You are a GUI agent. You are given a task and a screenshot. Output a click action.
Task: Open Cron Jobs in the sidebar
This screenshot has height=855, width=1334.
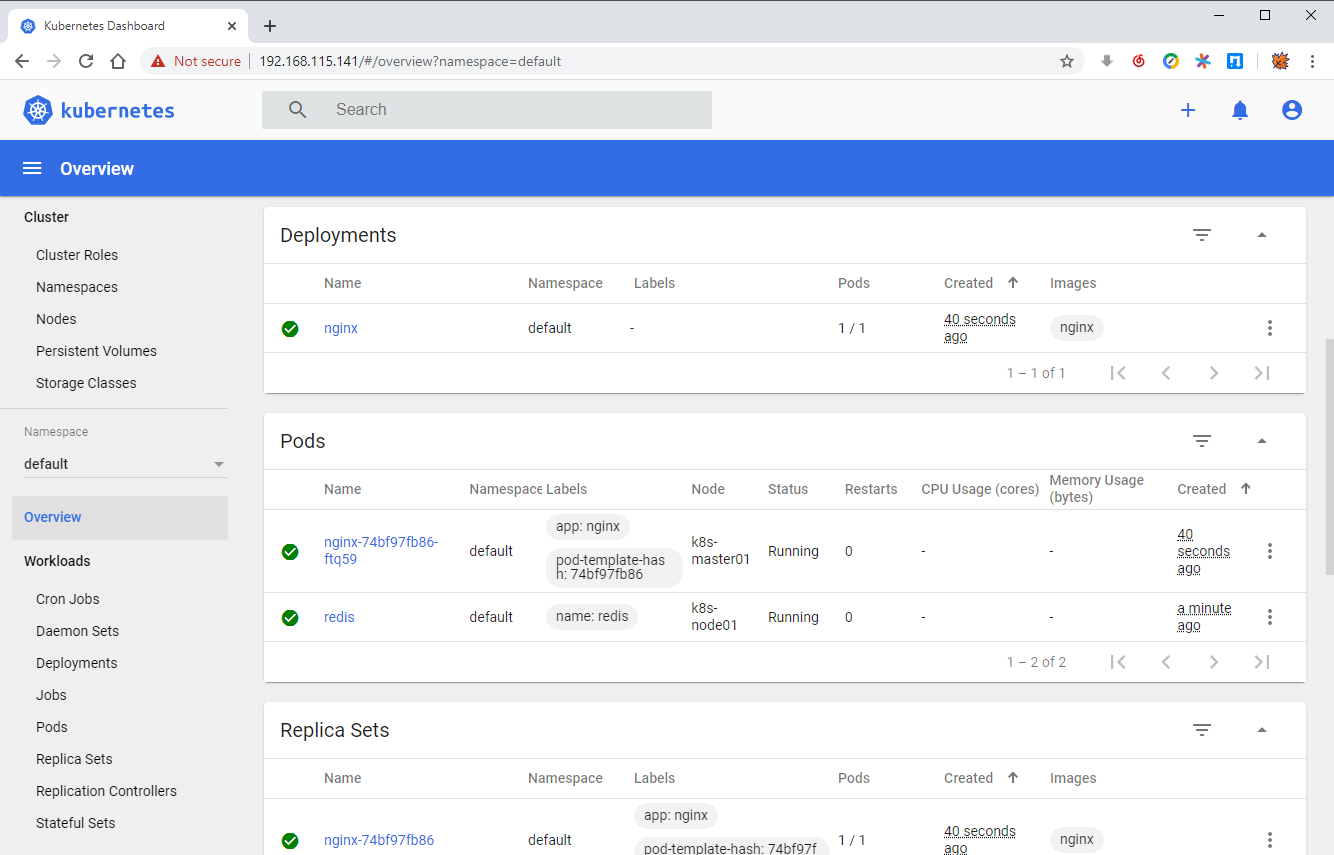68,599
